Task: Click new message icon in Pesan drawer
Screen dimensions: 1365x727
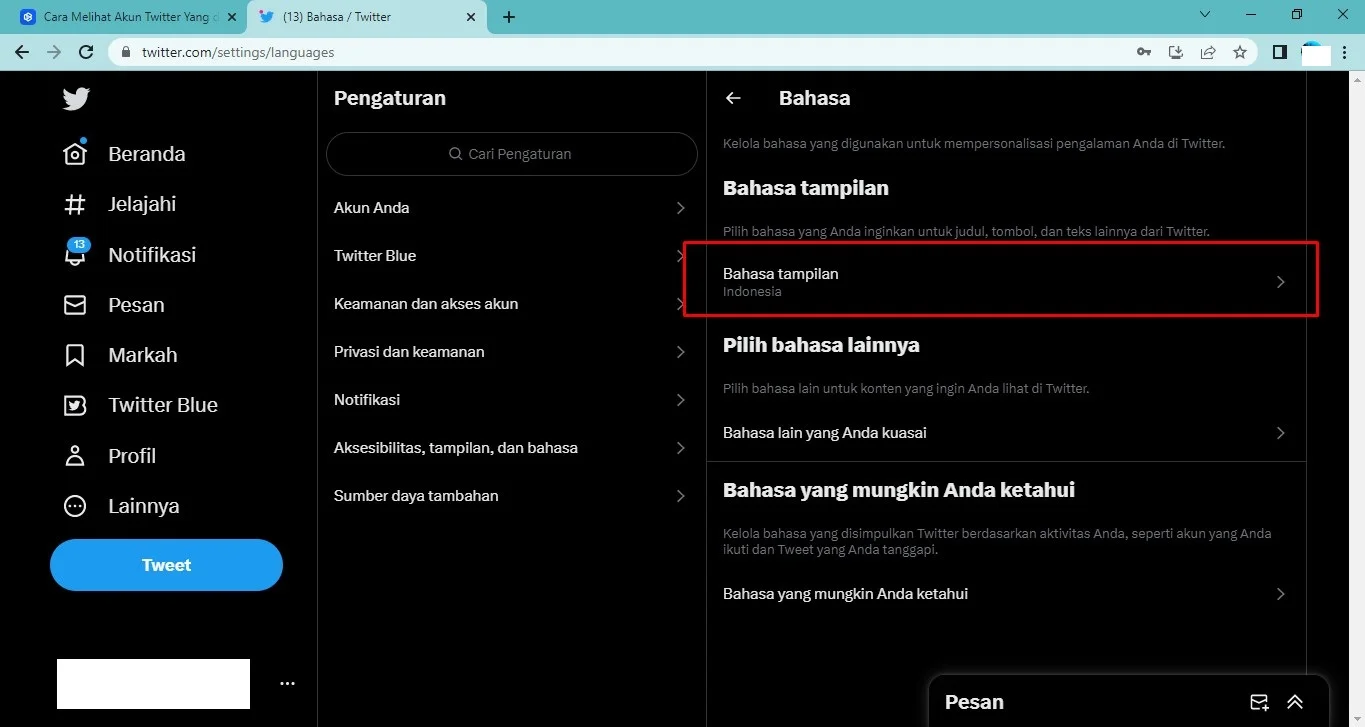Action: coord(1259,702)
